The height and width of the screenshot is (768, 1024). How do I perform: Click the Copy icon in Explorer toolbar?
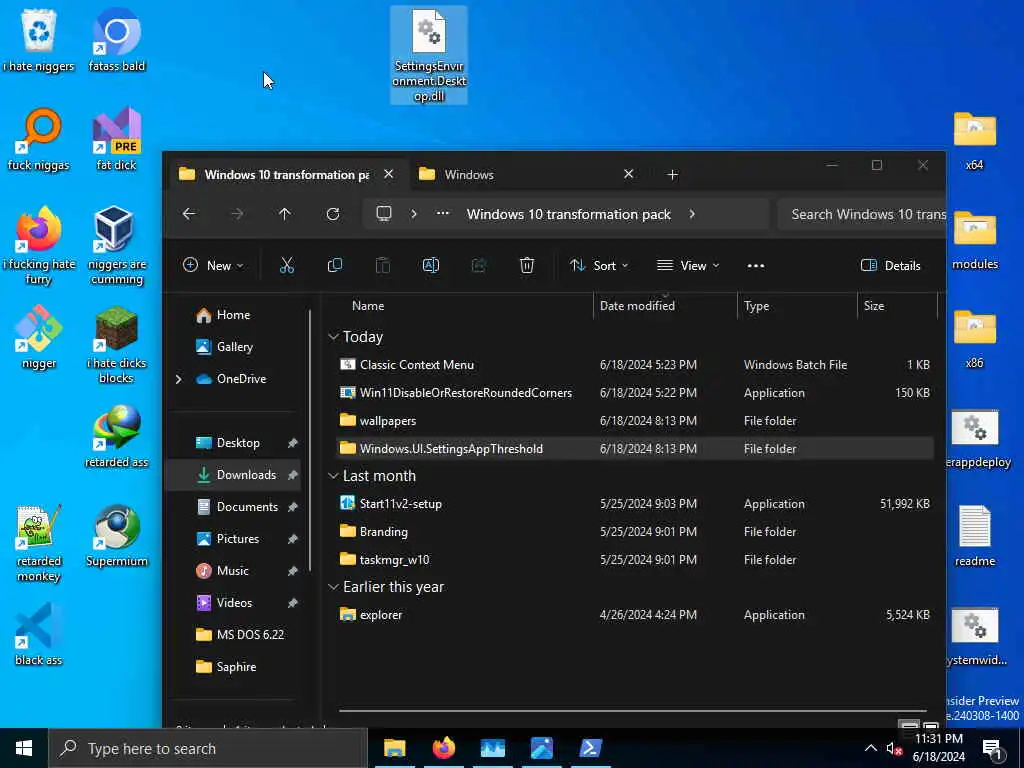pyautogui.click(x=334, y=265)
